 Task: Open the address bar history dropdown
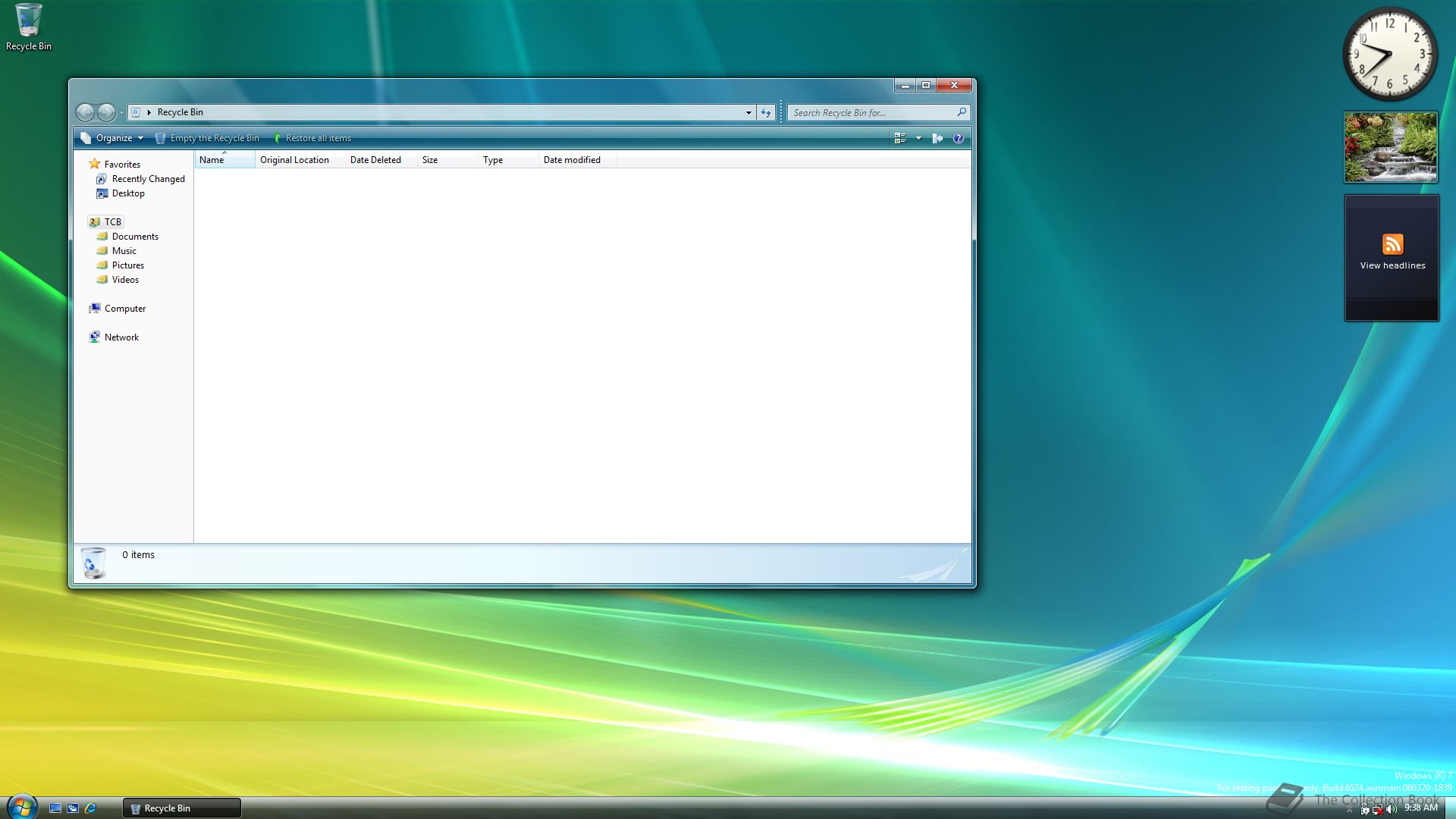pos(748,112)
